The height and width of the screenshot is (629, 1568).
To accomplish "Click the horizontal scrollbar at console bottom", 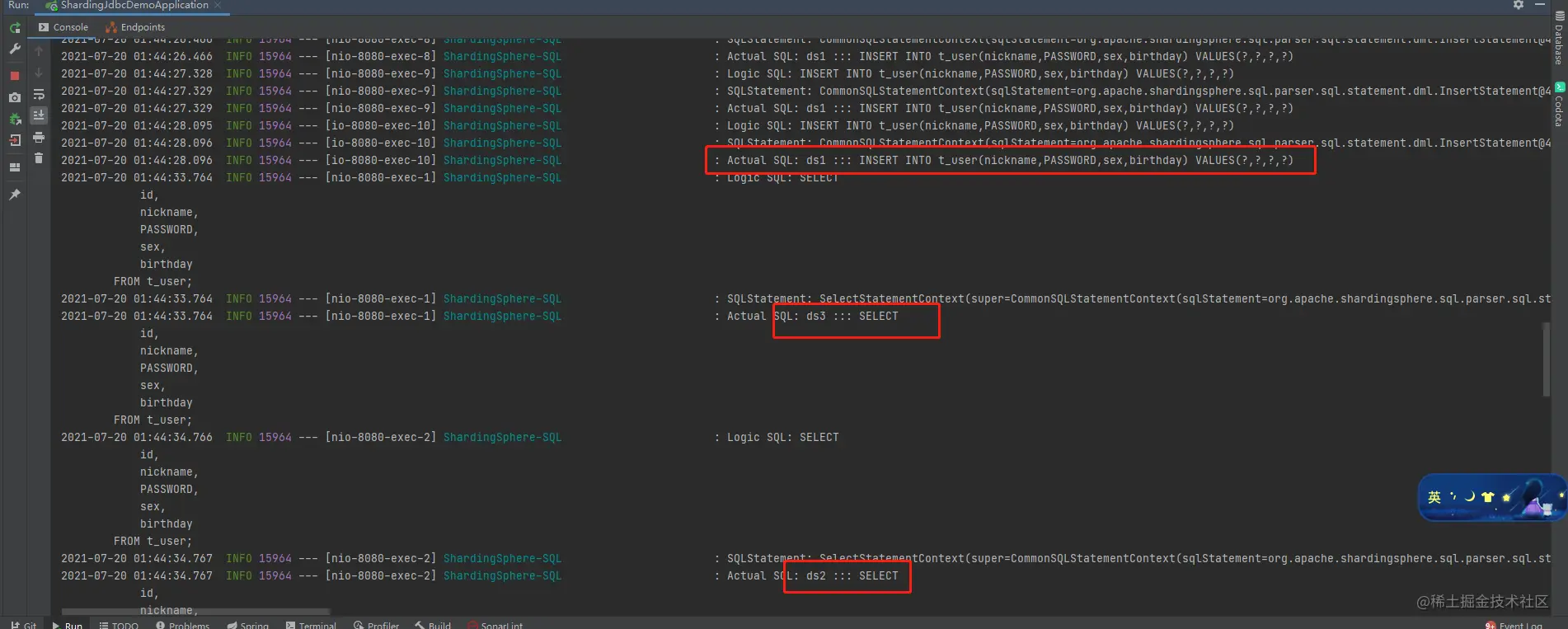I will click(x=196, y=612).
